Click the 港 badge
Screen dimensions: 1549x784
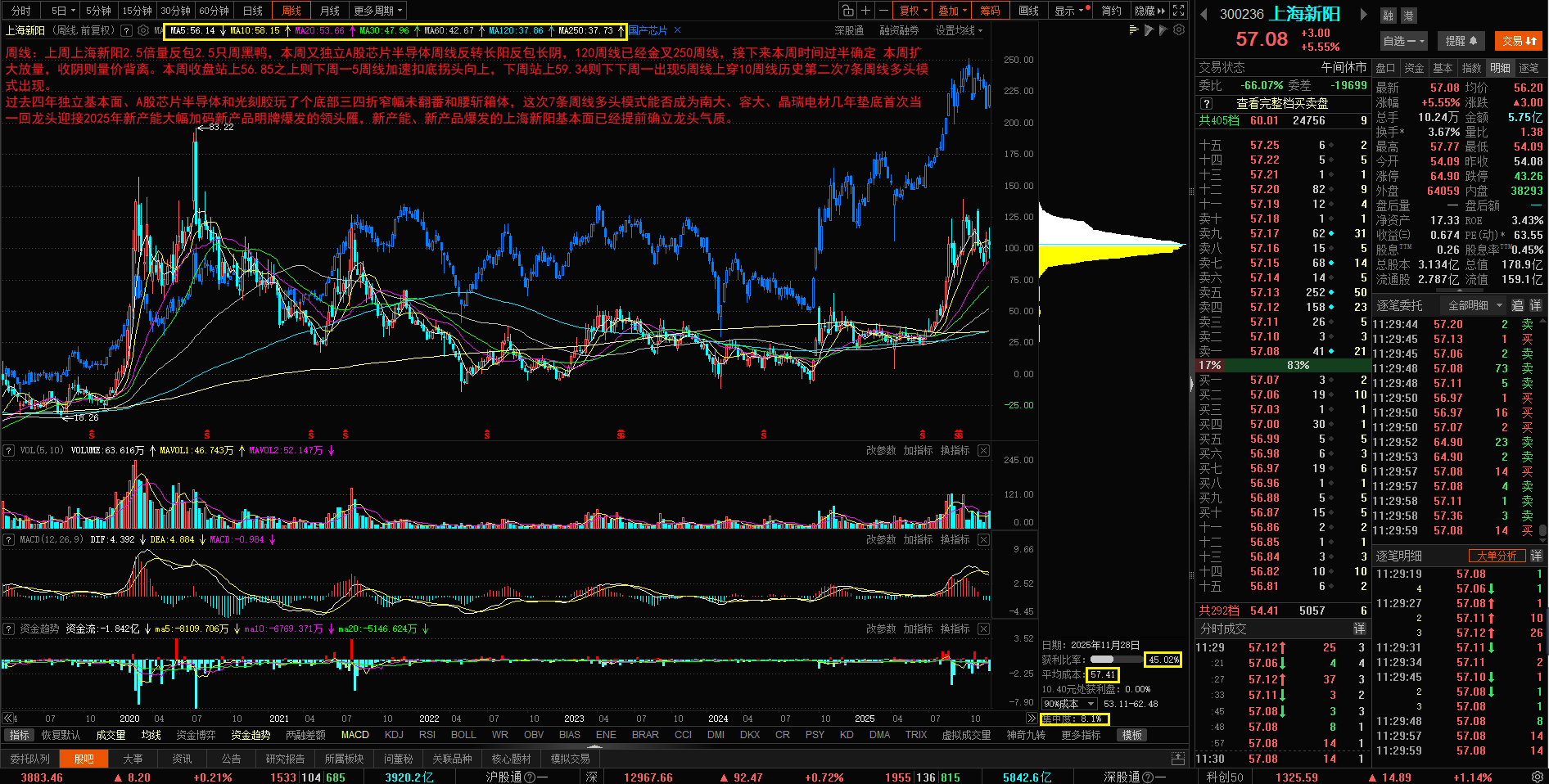pos(1408,16)
